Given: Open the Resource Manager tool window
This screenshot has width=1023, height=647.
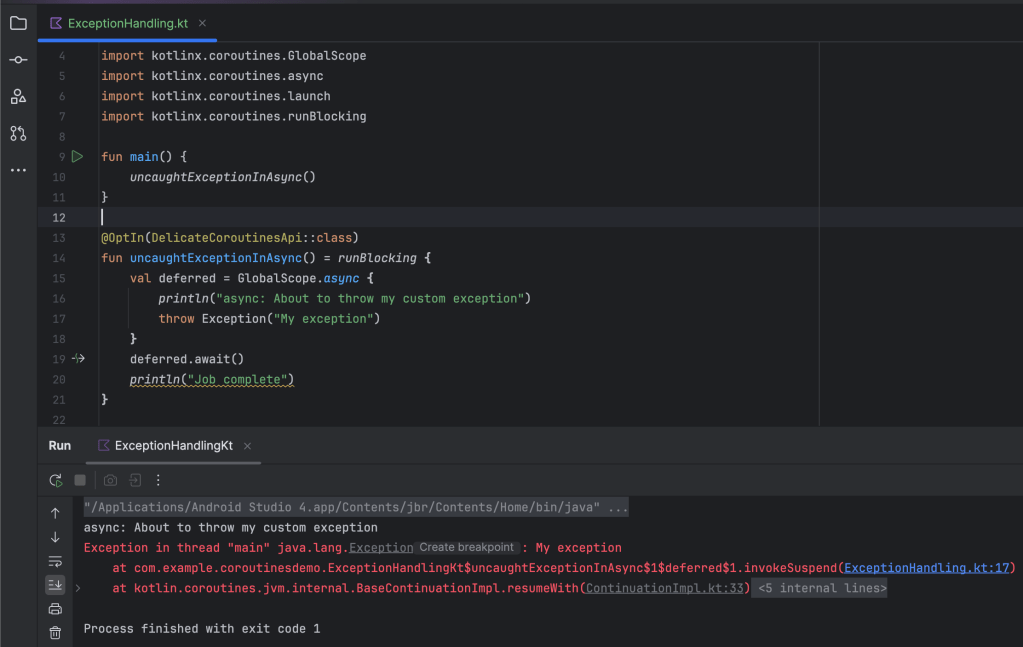Looking at the screenshot, I should 18,96.
